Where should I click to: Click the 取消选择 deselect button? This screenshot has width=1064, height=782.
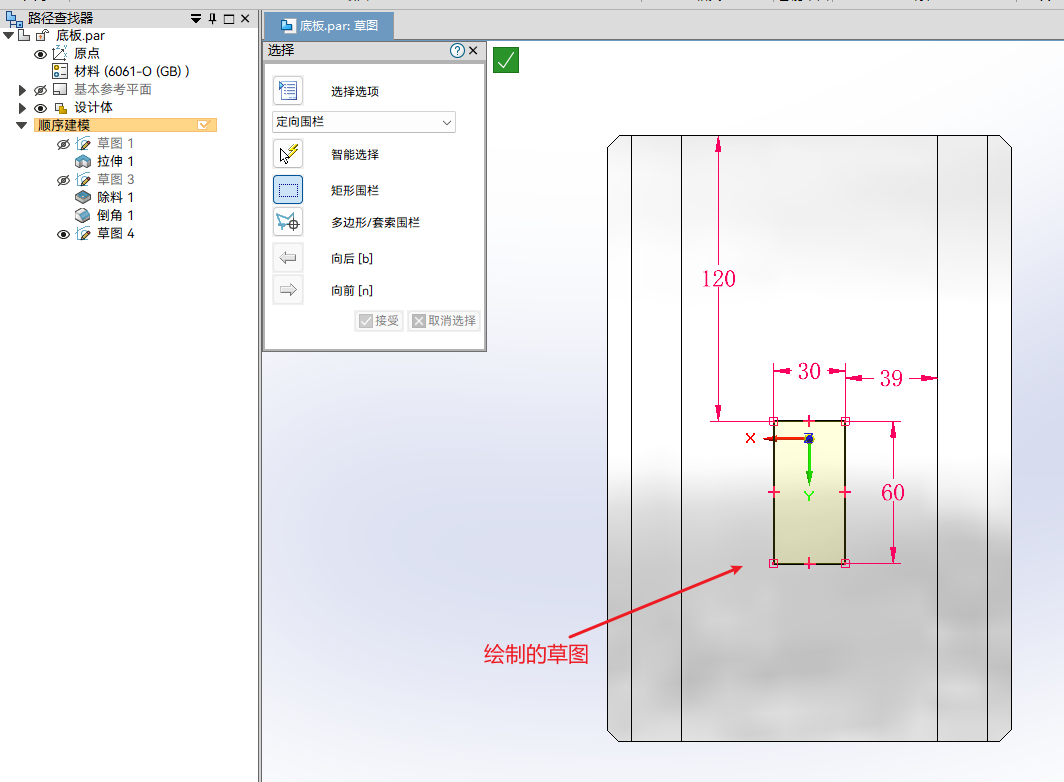[x=444, y=320]
